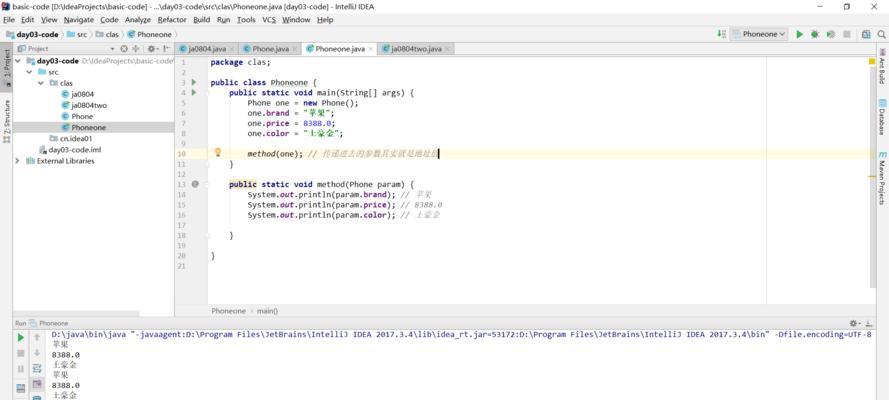Hide the Project panel with pin icon
889x400 pixels.
pyautogui.click(x=166, y=49)
